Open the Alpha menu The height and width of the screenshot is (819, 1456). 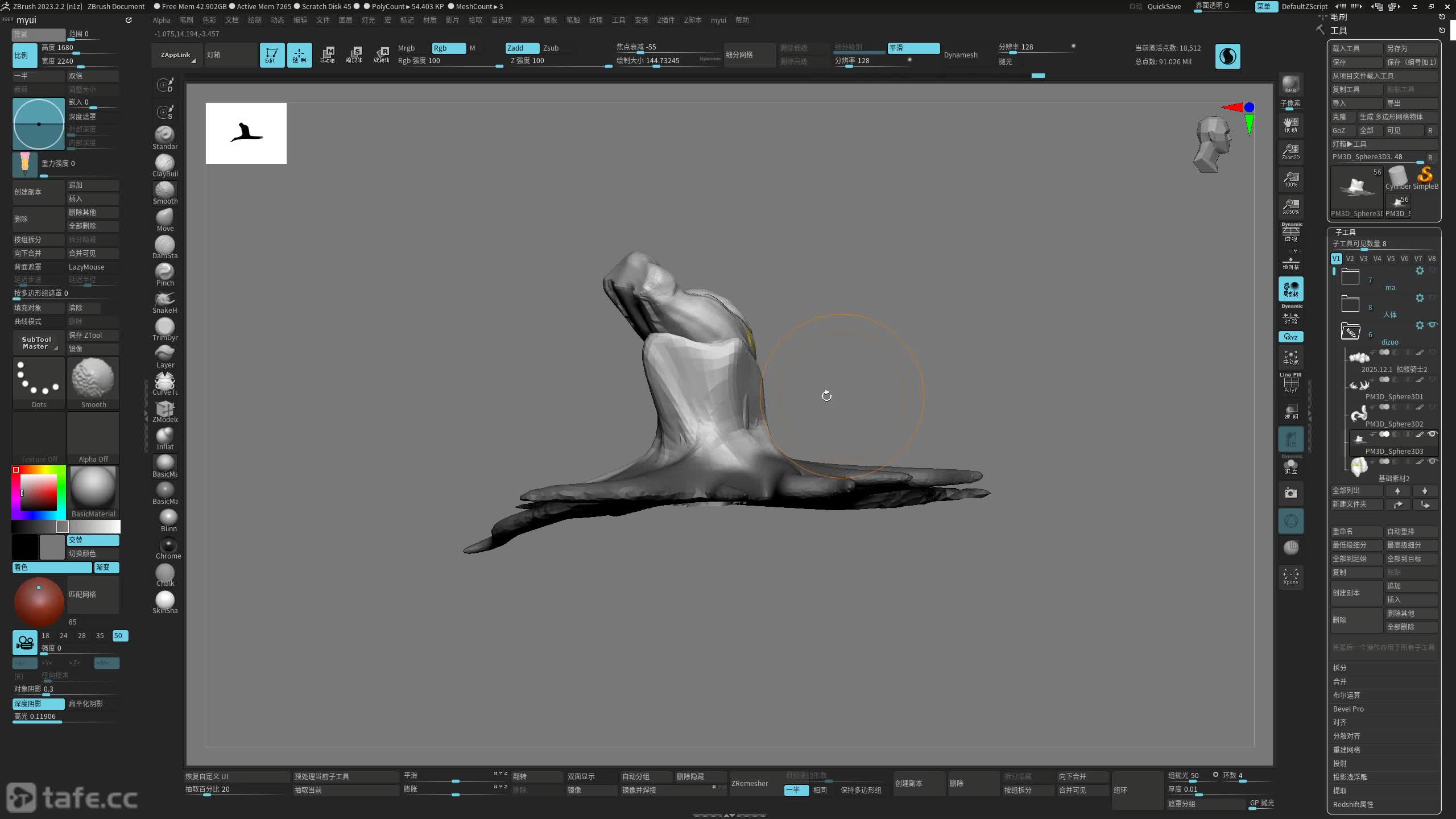[162, 20]
